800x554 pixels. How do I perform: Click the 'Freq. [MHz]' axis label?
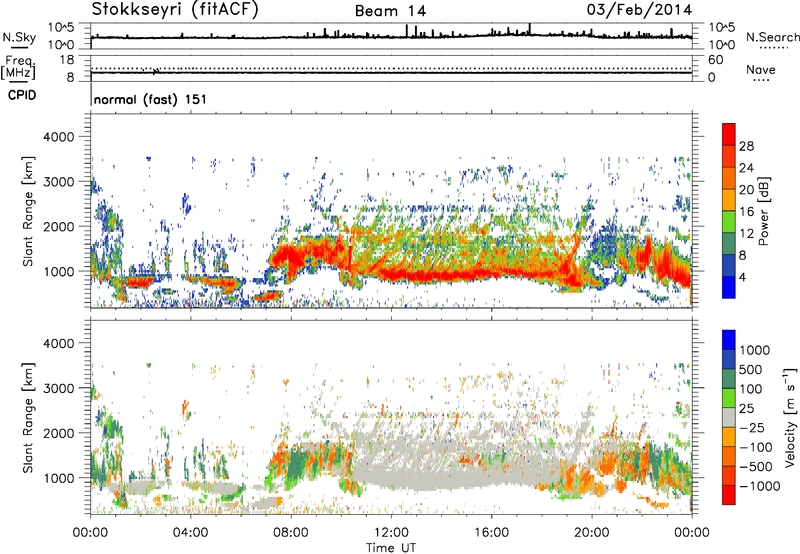(x=19, y=68)
